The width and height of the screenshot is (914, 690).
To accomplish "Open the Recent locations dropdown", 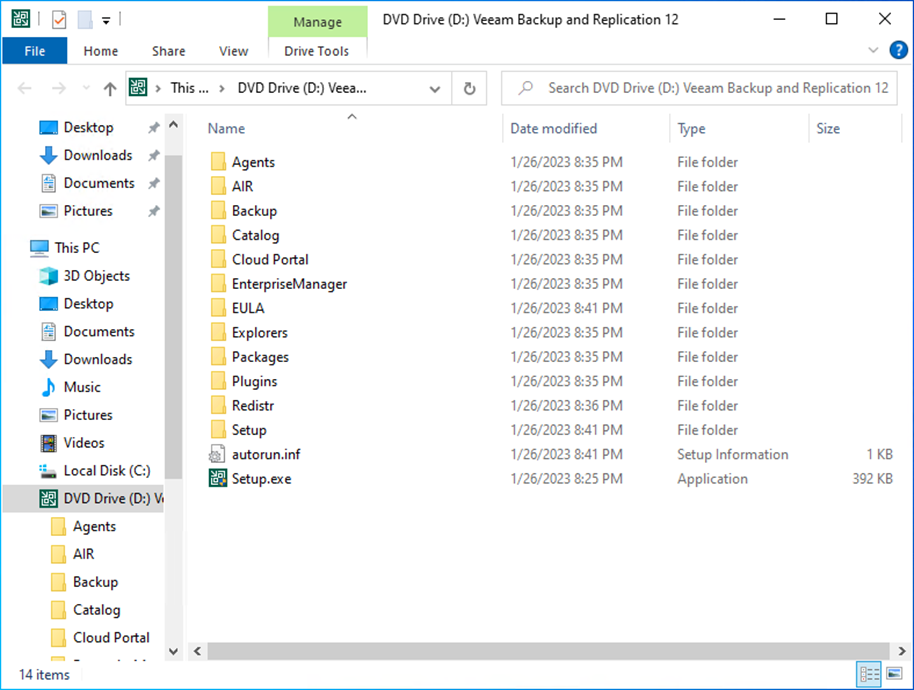I will [86, 89].
